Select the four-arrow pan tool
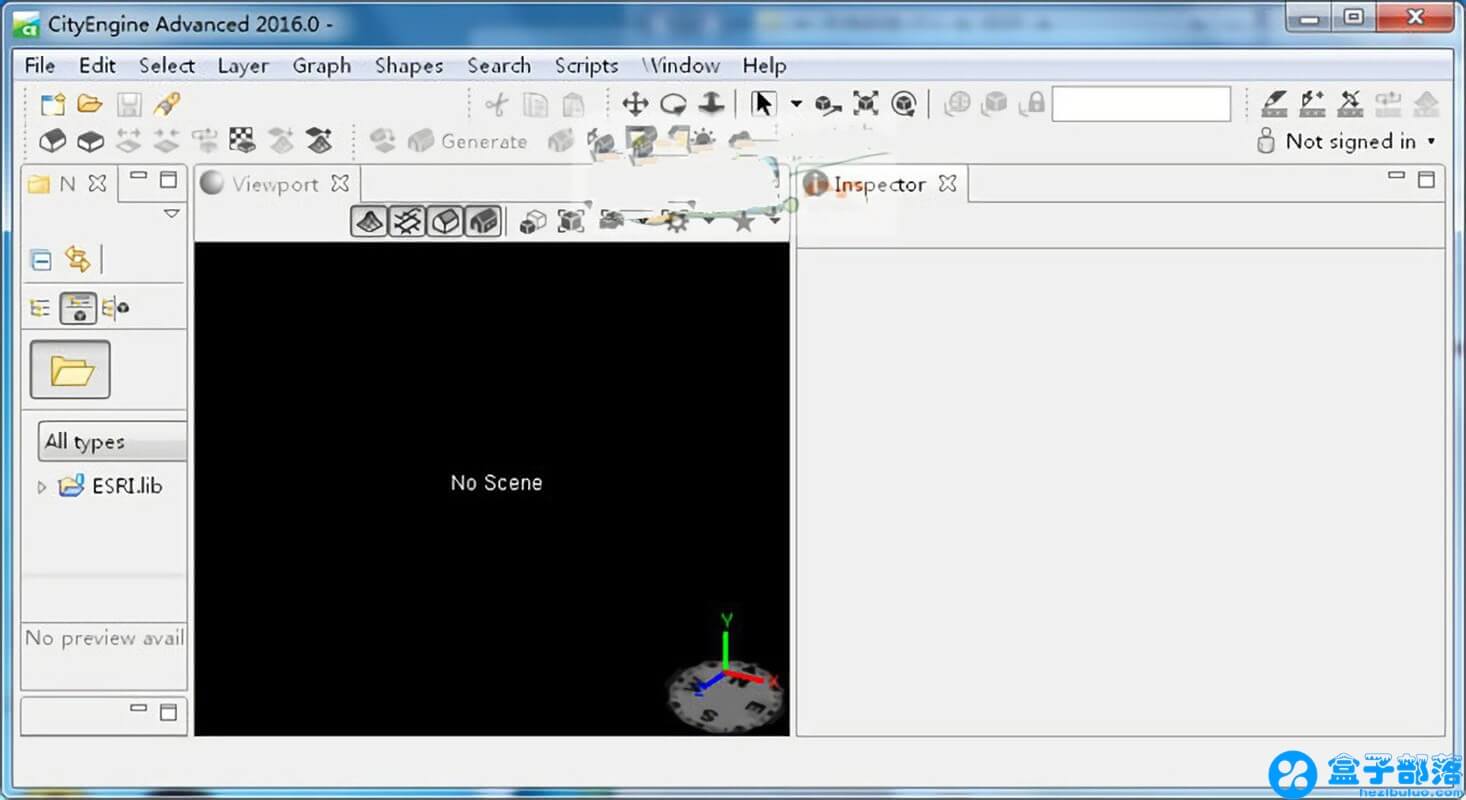The height and width of the screenshot is (800, 1466). click(635, 104)
